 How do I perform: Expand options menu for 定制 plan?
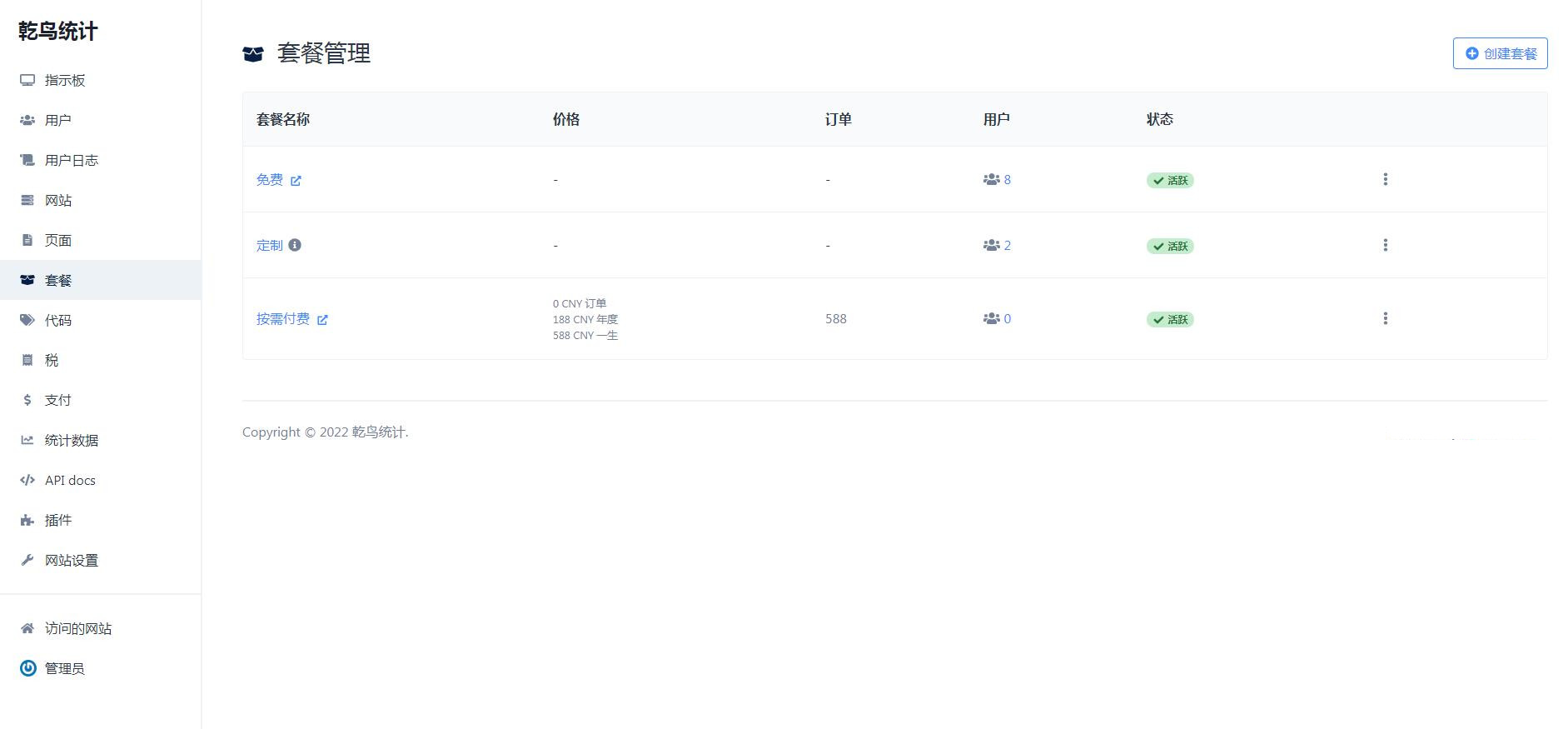pyautogui.click(x=1385, y=245)
